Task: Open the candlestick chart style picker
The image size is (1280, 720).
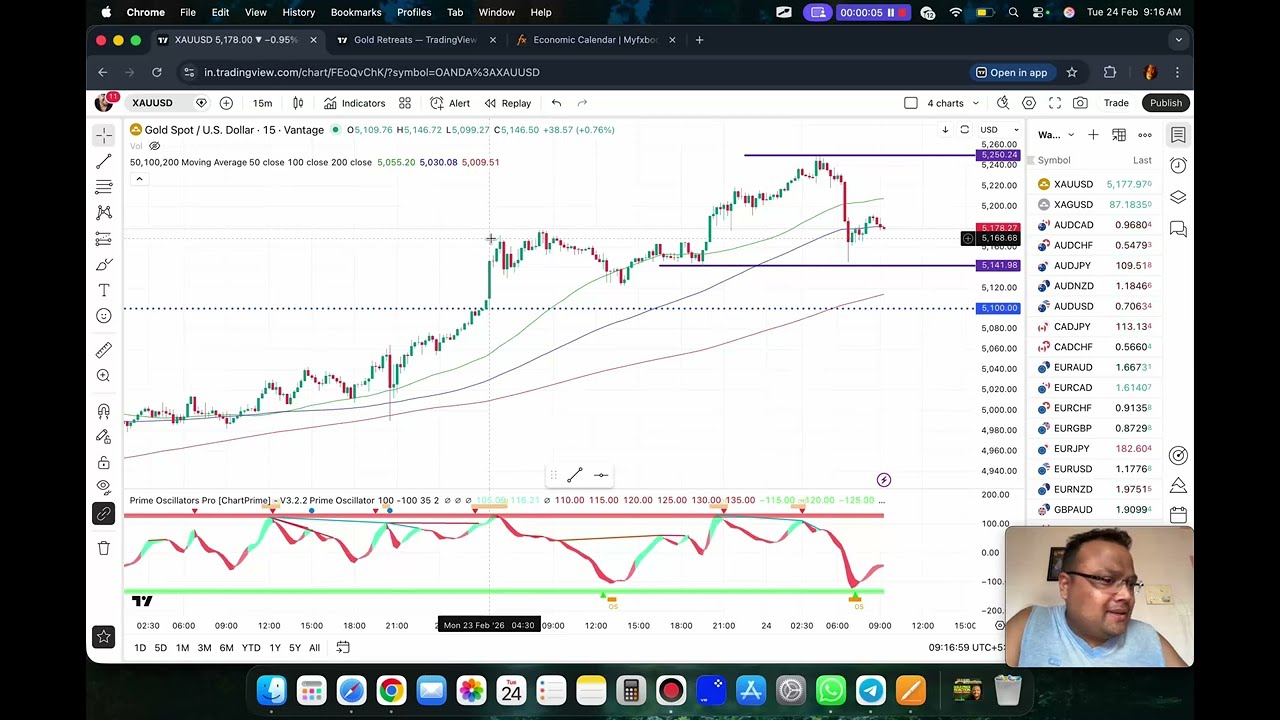Action: coord(298,103)
